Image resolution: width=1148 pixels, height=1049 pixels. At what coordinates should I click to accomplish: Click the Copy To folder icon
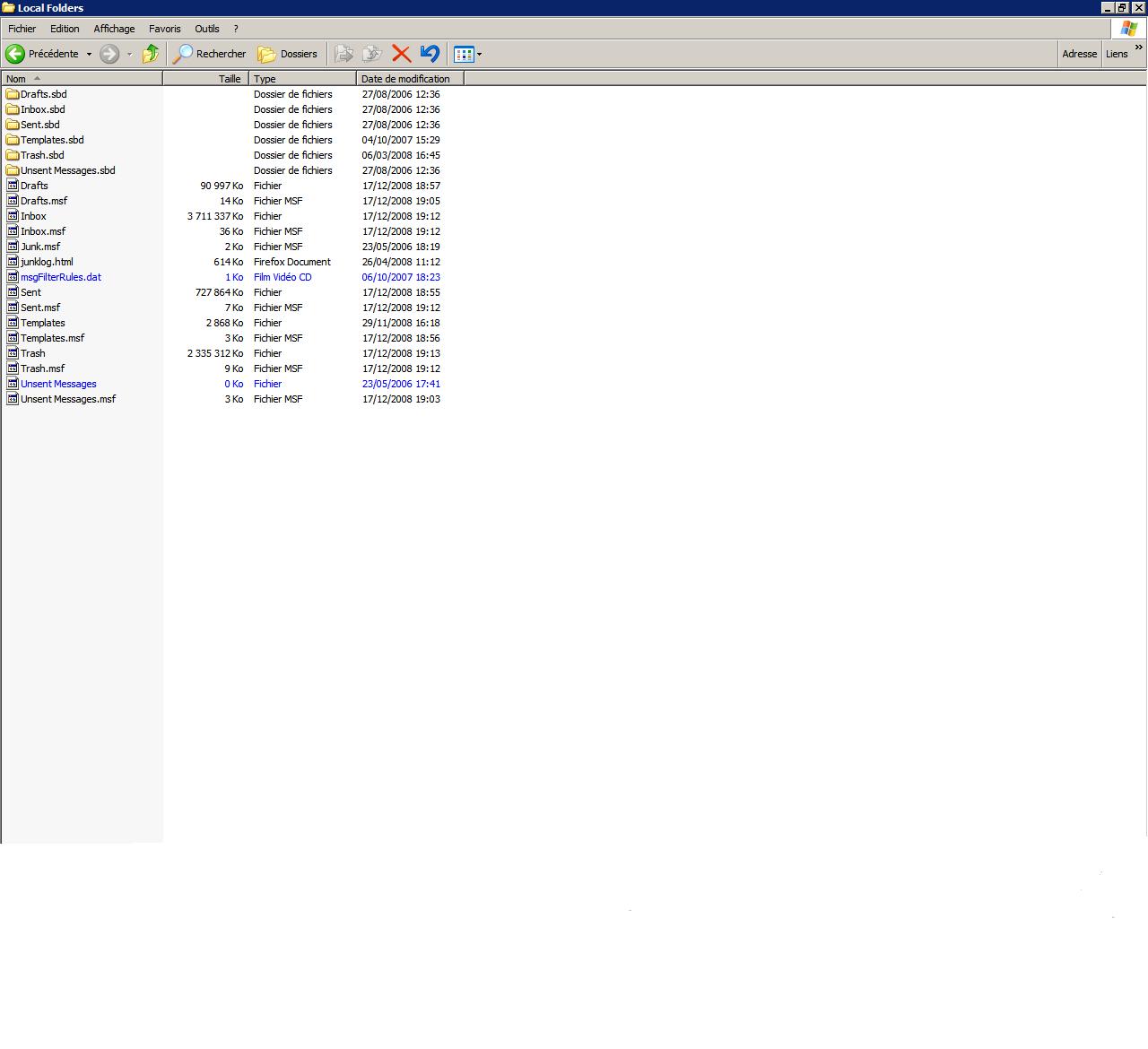(x=372, y=54)
